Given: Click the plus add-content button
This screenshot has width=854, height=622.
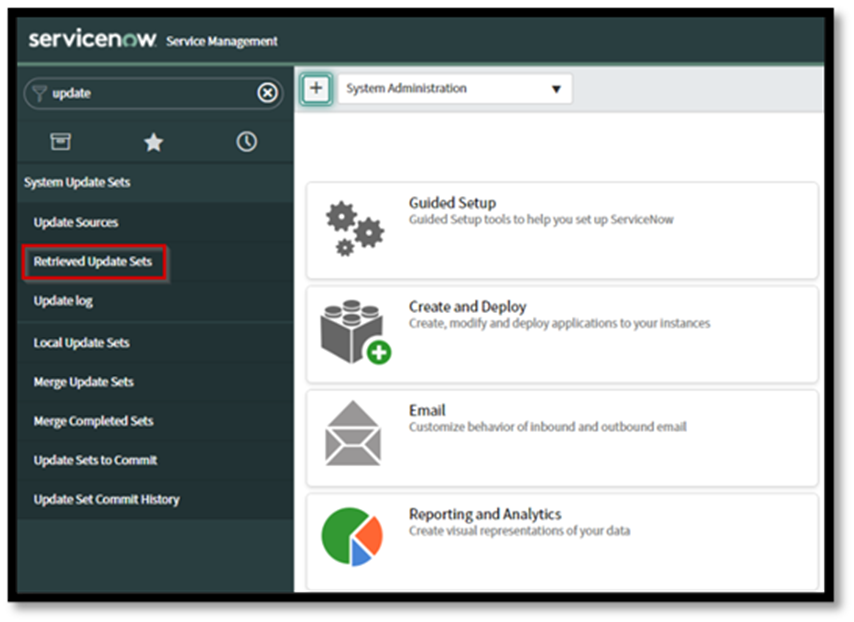Looking at the screenshot, I should (316, 88).
